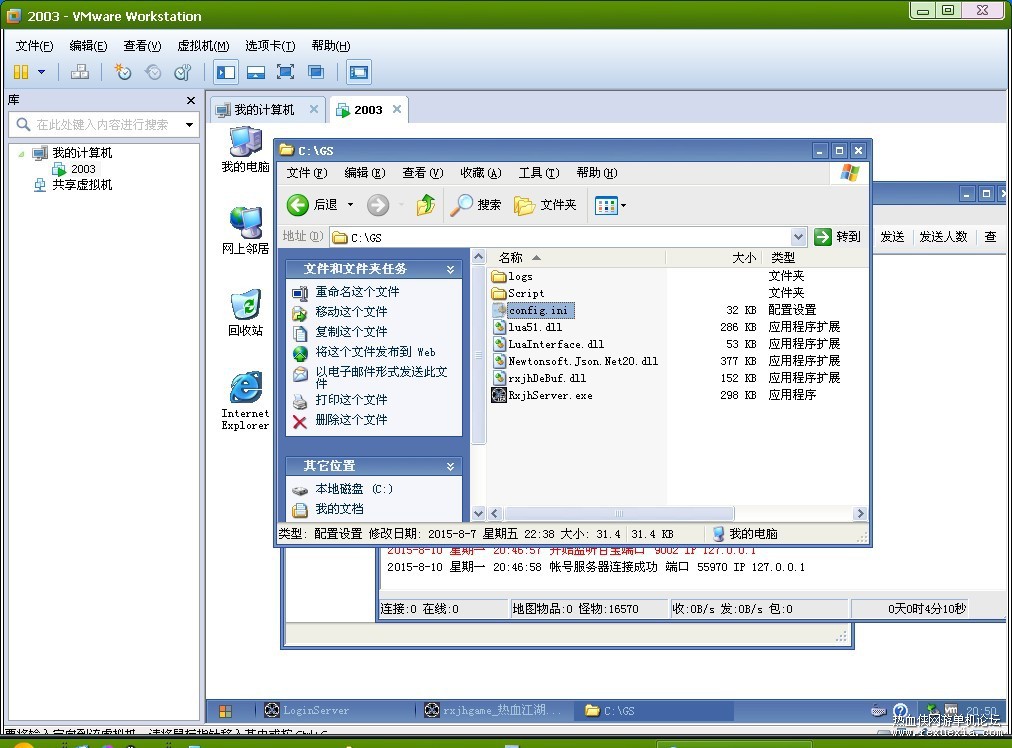
Task: Open 回收站 recycle bin icon
Action: coord(245,312)
